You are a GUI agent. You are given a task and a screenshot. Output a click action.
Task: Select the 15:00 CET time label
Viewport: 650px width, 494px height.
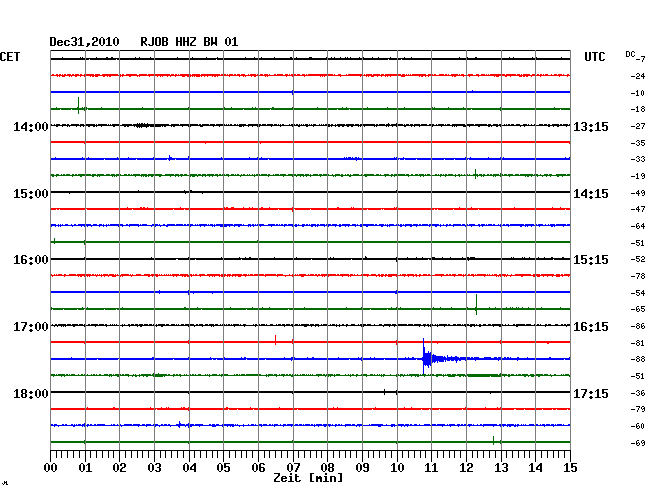pyautogui.click(x=31, y=194)
